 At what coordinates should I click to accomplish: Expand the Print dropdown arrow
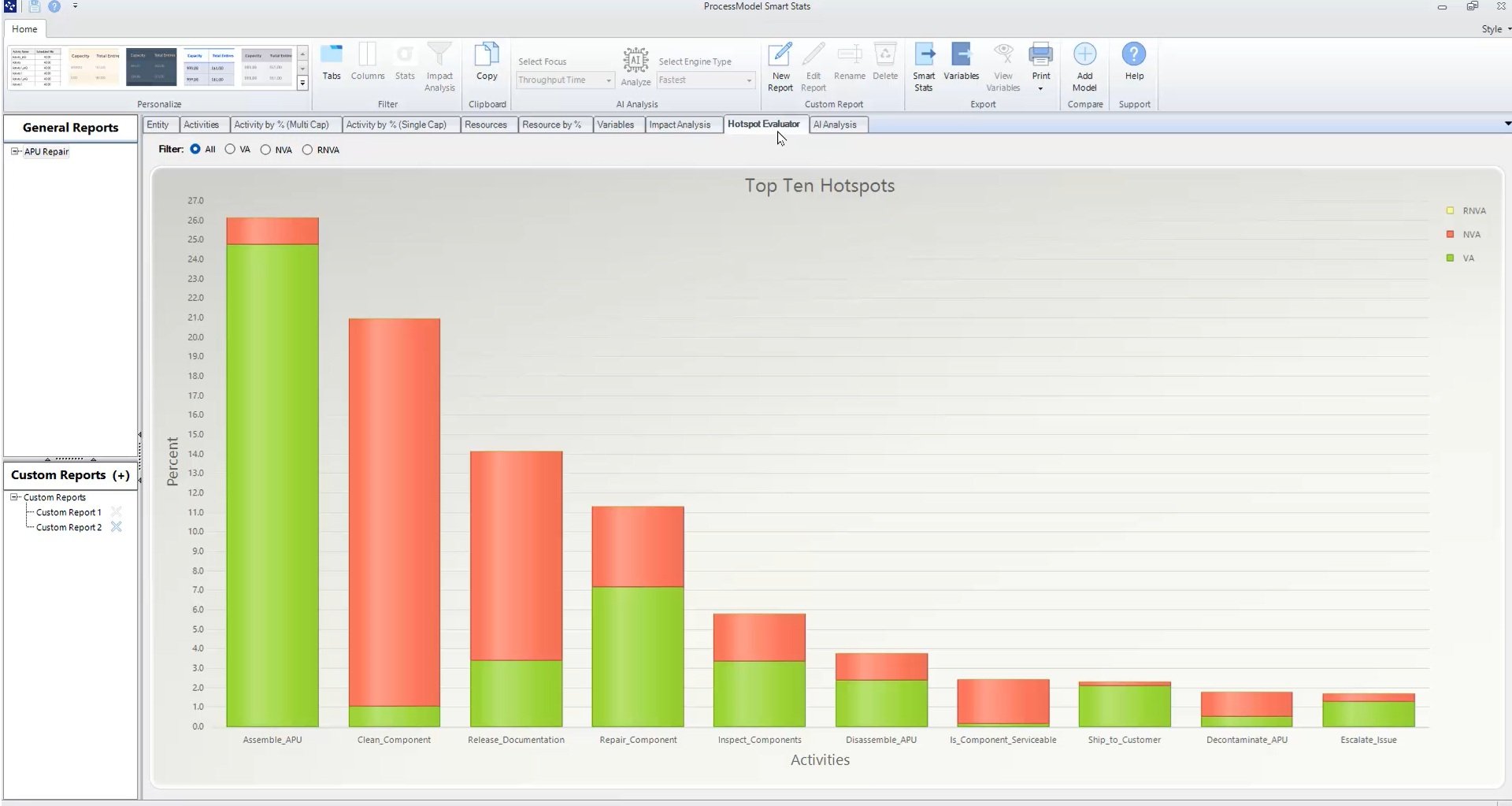point(1041,89)
